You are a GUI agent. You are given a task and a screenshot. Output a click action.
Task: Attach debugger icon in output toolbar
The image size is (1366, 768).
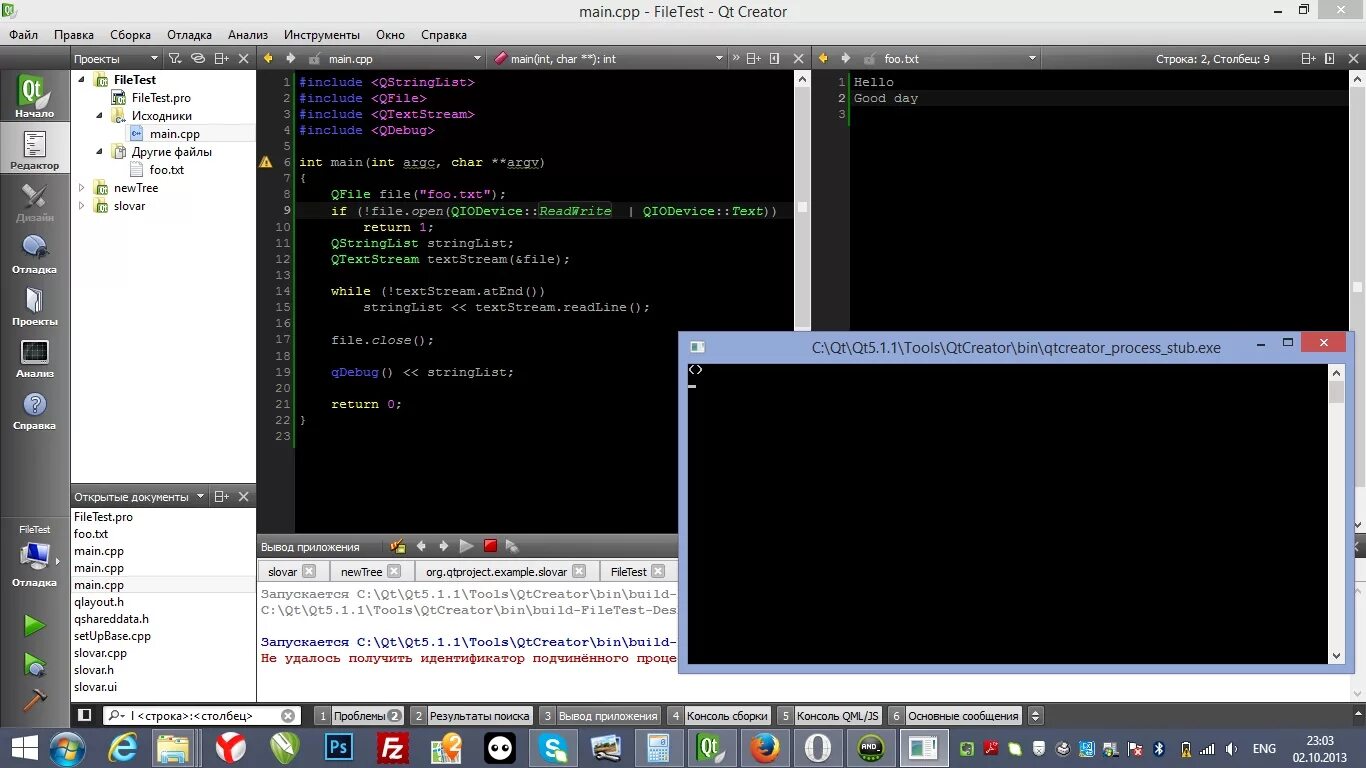(x=512, y=546)
